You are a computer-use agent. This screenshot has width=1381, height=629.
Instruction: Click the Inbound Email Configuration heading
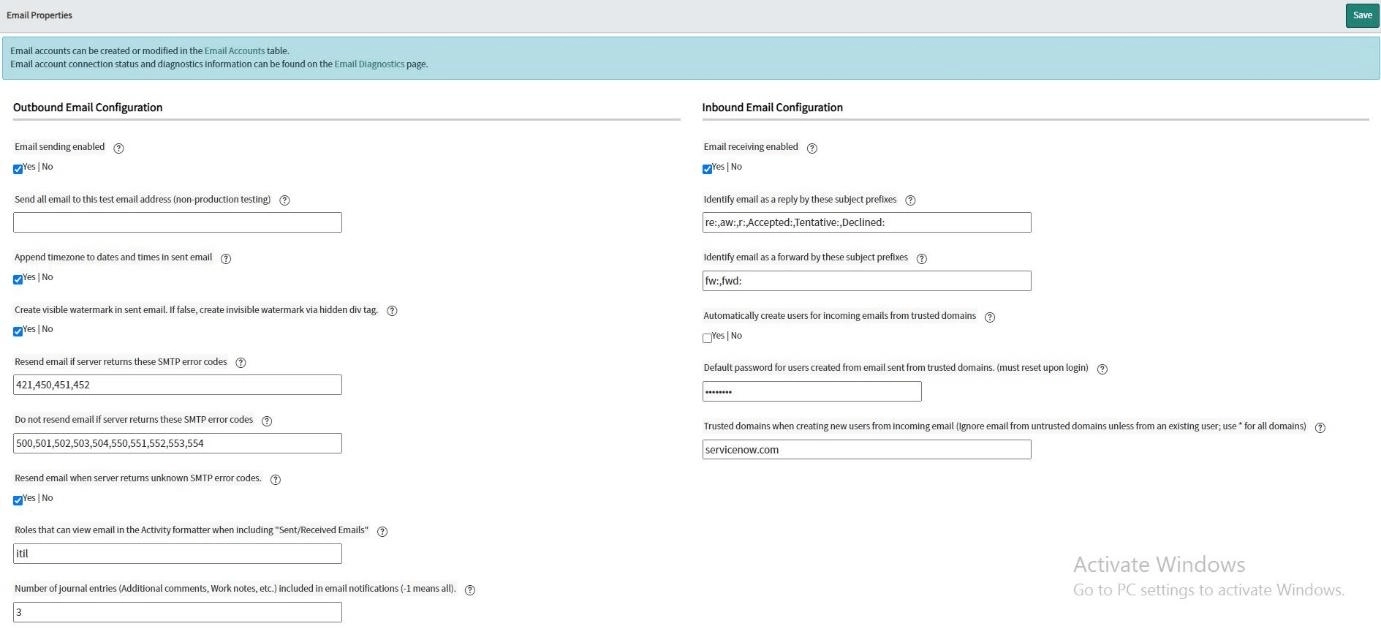[772, 107]
